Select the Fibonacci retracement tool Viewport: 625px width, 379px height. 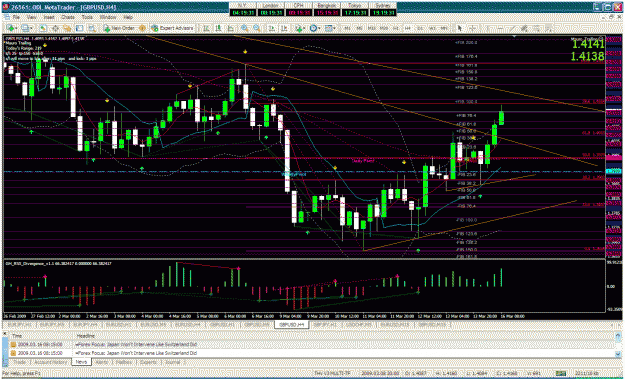coord(537,28)
